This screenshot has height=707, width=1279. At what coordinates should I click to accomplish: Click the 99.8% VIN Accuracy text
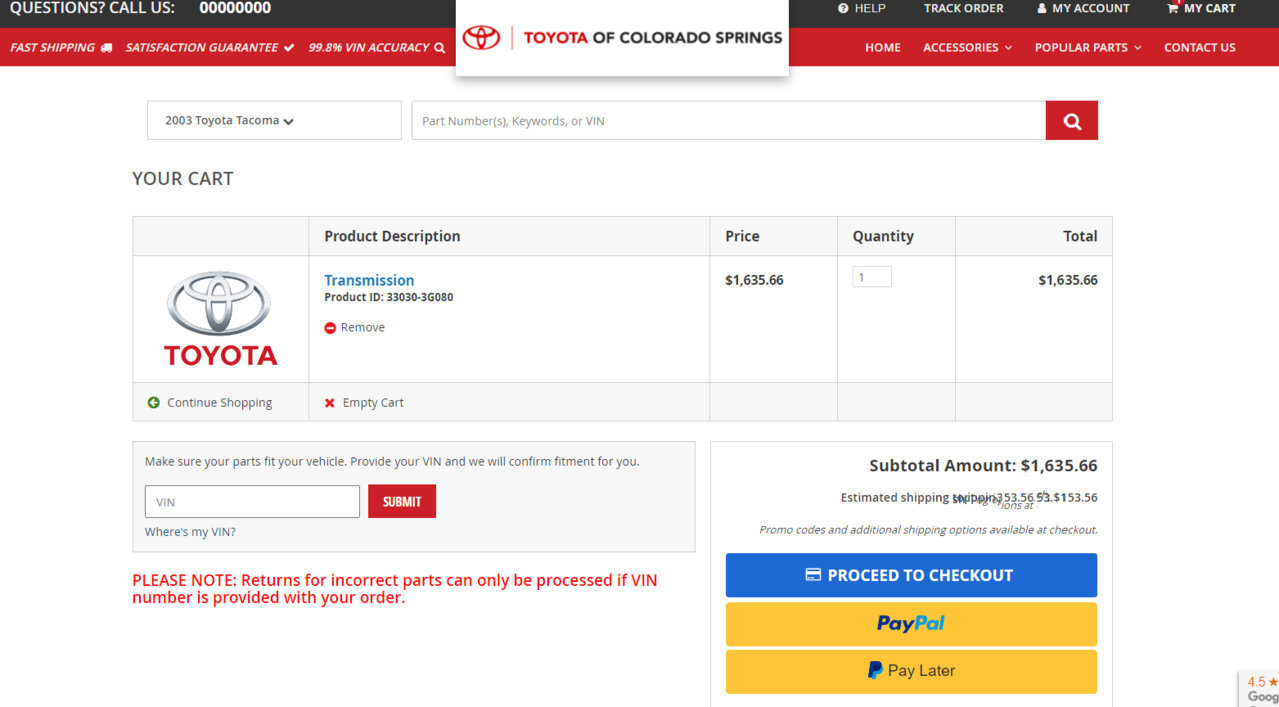coord(369,47)
